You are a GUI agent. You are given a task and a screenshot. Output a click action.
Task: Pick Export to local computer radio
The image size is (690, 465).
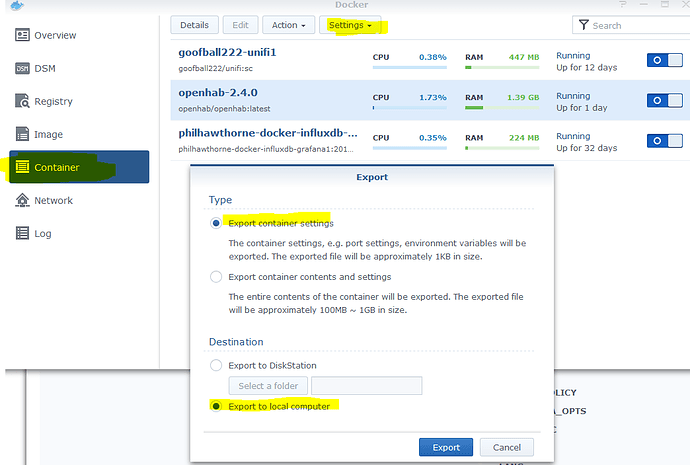tap(216, 406)
